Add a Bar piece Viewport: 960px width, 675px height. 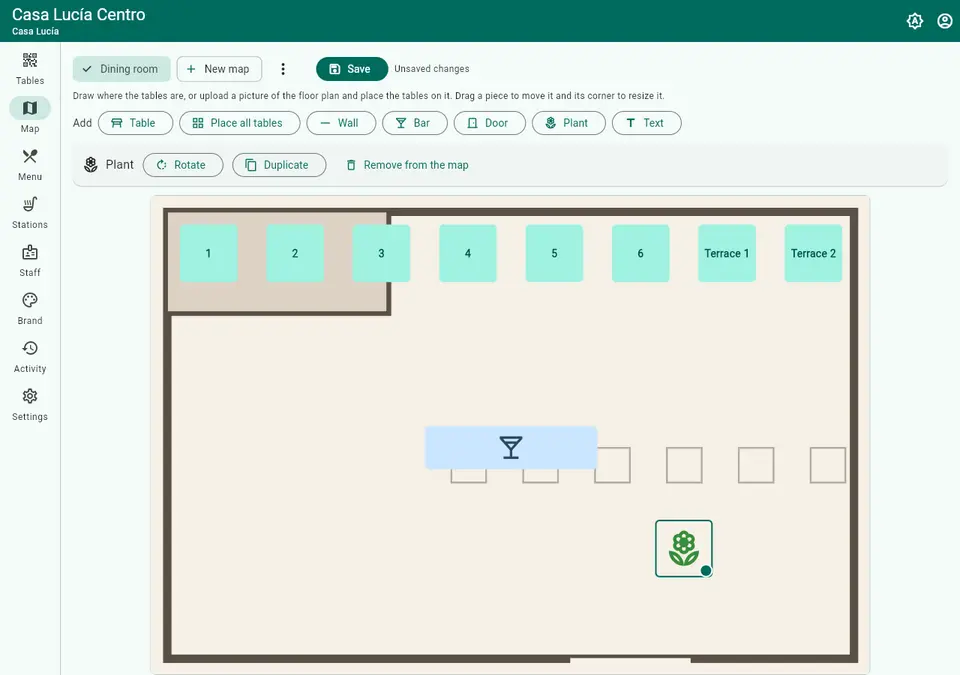tap(414, 123)
